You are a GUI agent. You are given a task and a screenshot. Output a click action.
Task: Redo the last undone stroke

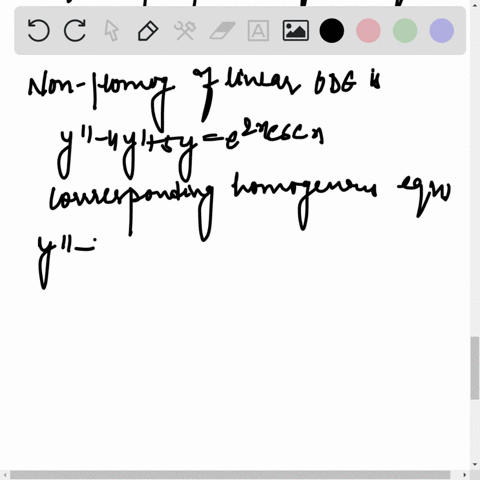[75, 30]
